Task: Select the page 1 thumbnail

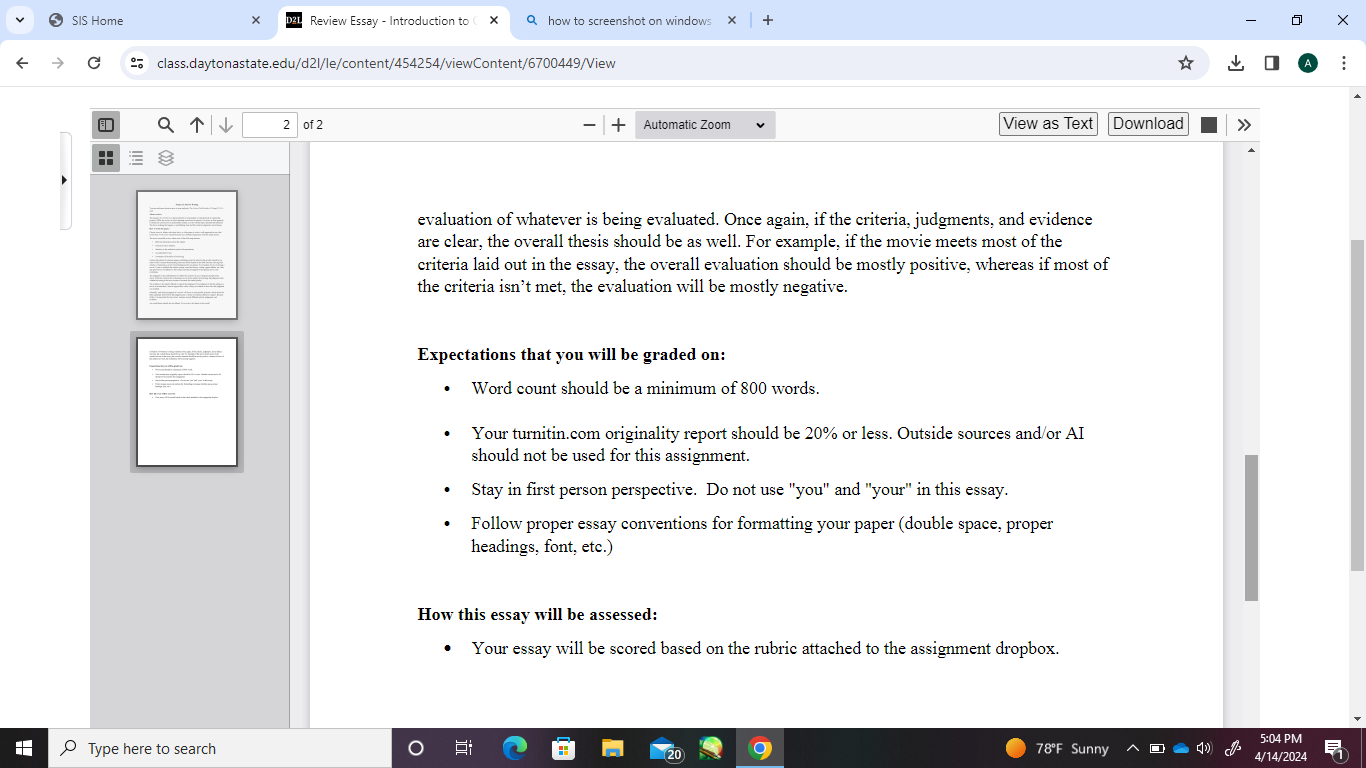Action: pos(187,255)
